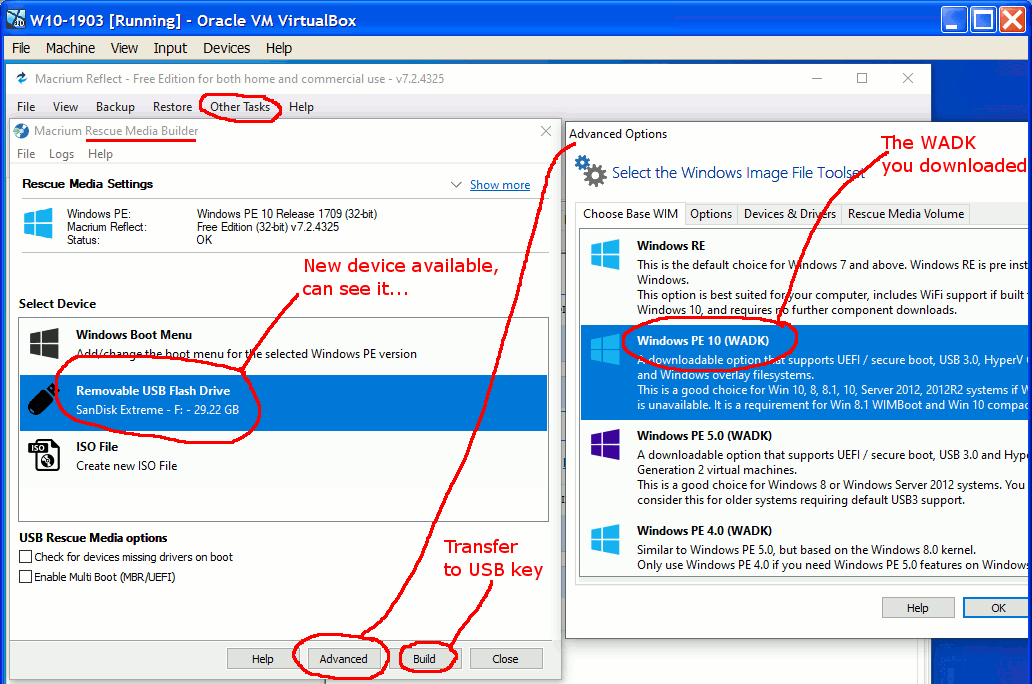The height and width of the screenshot is (684, 1032).
Task: Select Windows PE 10 (WADK) option
Action: coord(806,372)
